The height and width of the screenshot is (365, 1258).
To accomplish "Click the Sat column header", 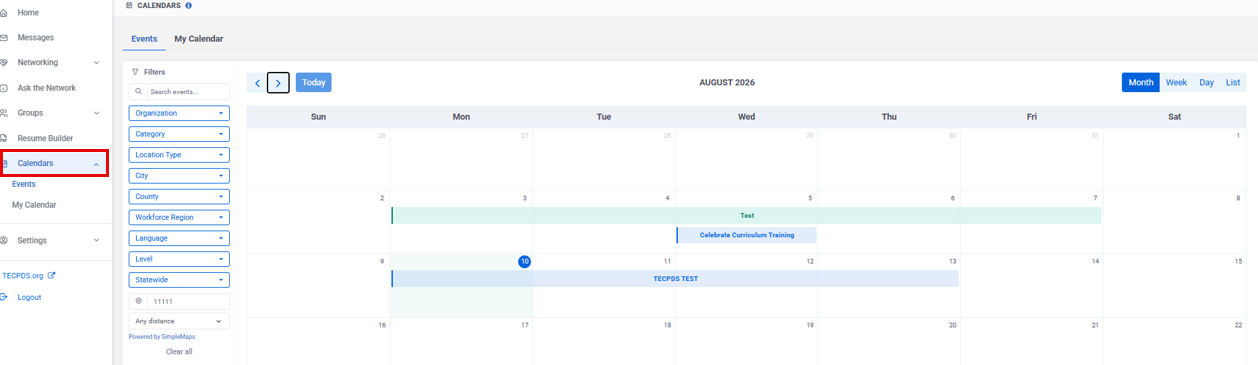I will pyautogui.click(x=1174, y=117).
